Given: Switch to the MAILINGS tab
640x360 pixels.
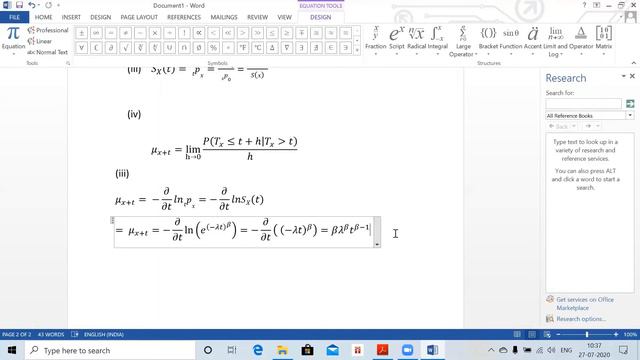Looking at the screenshot, I should tap(224, 17).
